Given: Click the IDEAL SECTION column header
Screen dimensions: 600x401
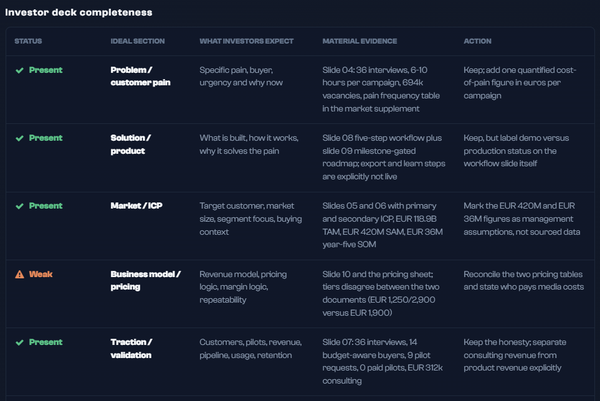Looking at the screenshot, I should pos(138,41).
